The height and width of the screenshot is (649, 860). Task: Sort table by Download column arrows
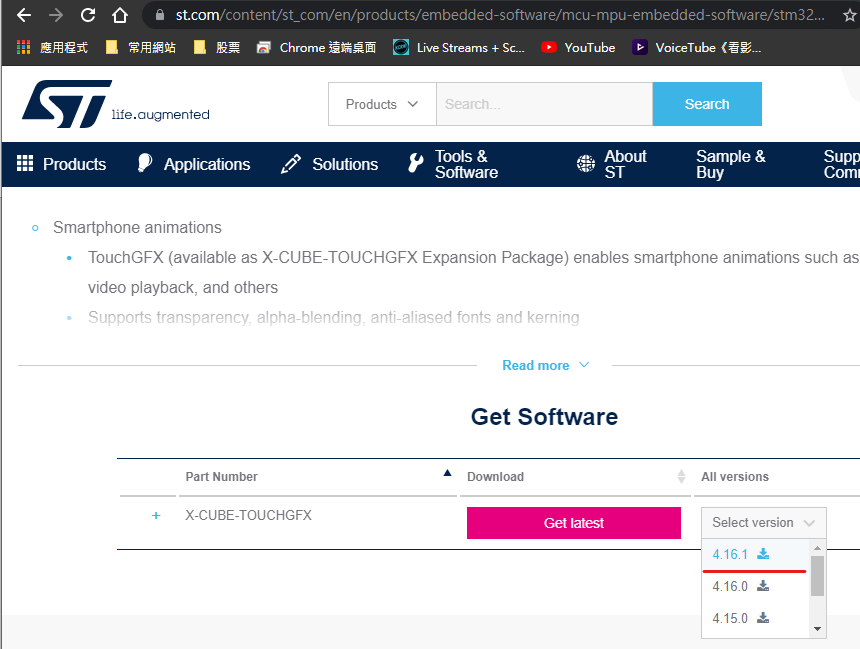(681, 476)
